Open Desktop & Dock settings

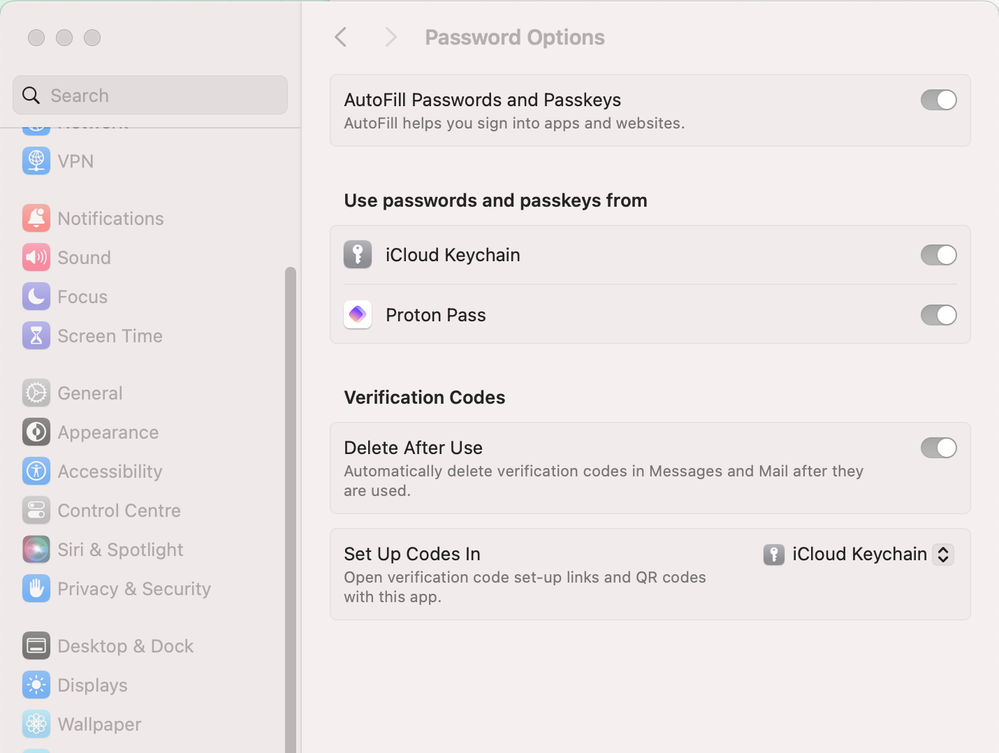coord(125,646)
